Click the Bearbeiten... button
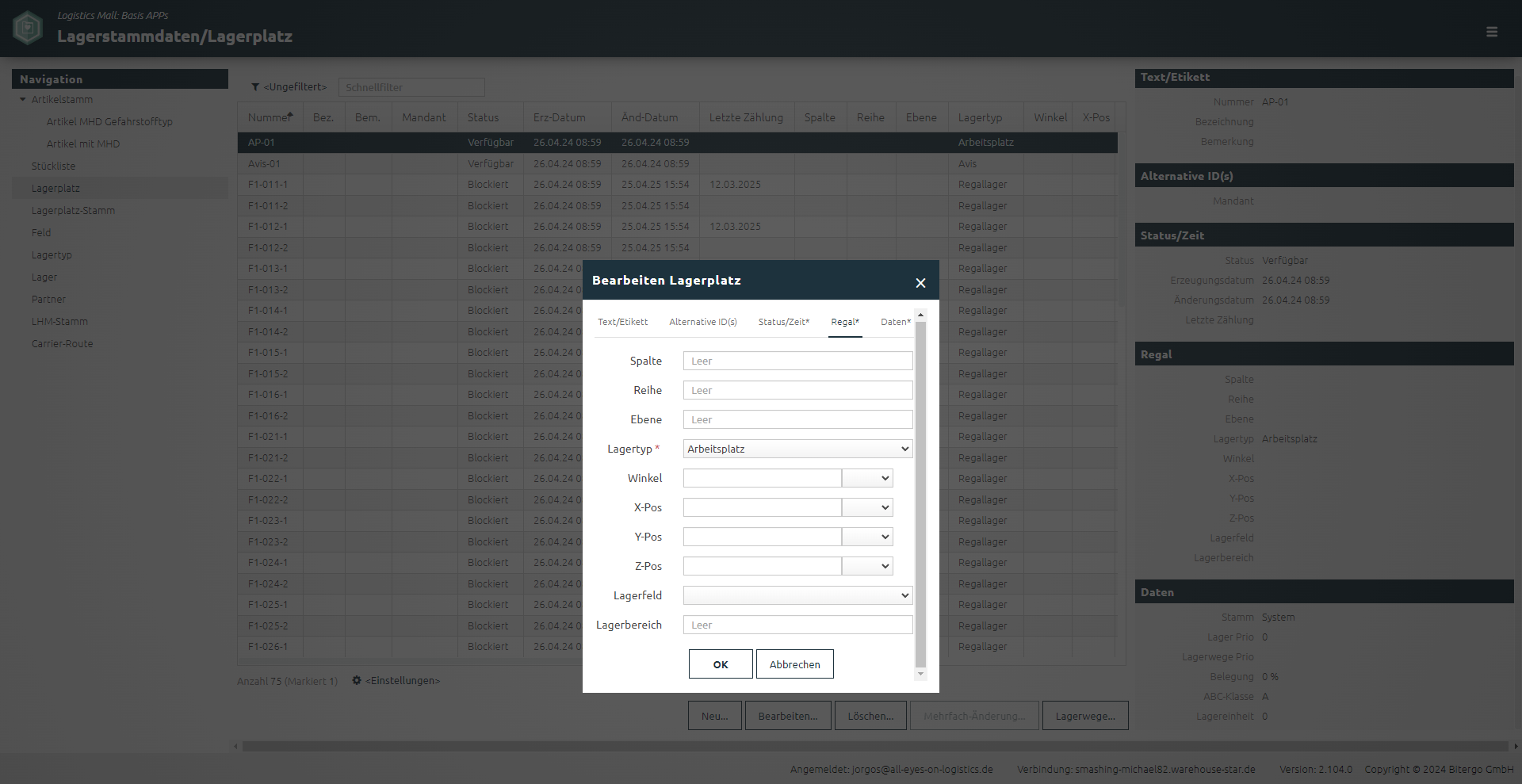The width and height of the screenshot is (1522, 784). pyautogui.click(x=788, y=716)
